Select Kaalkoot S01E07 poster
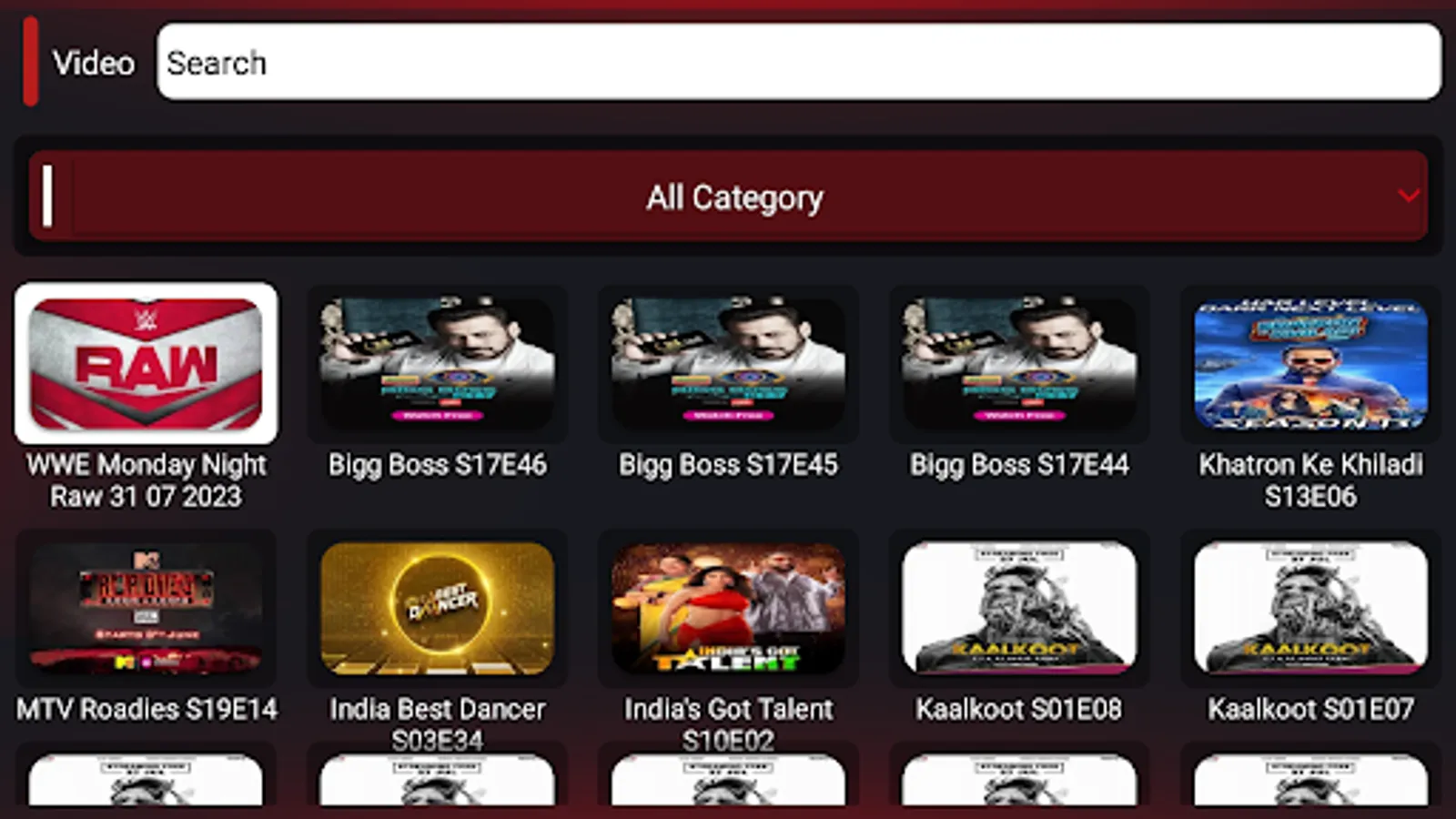Viewport: 1456px width, 819px height. tap(1310, 608)
